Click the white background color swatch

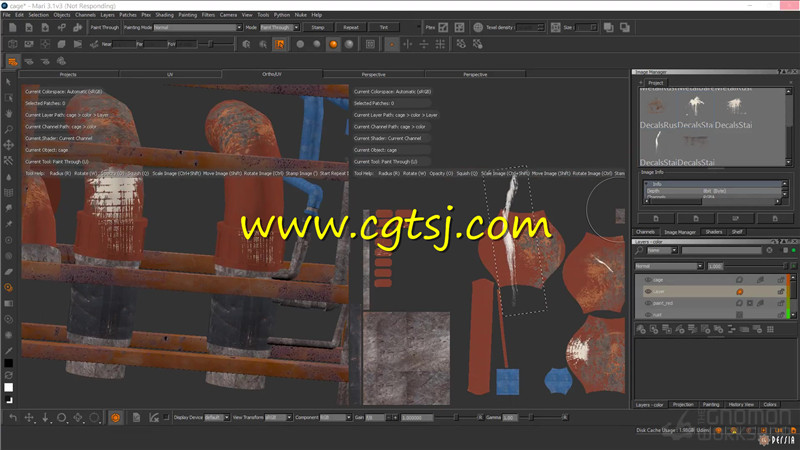9,387
